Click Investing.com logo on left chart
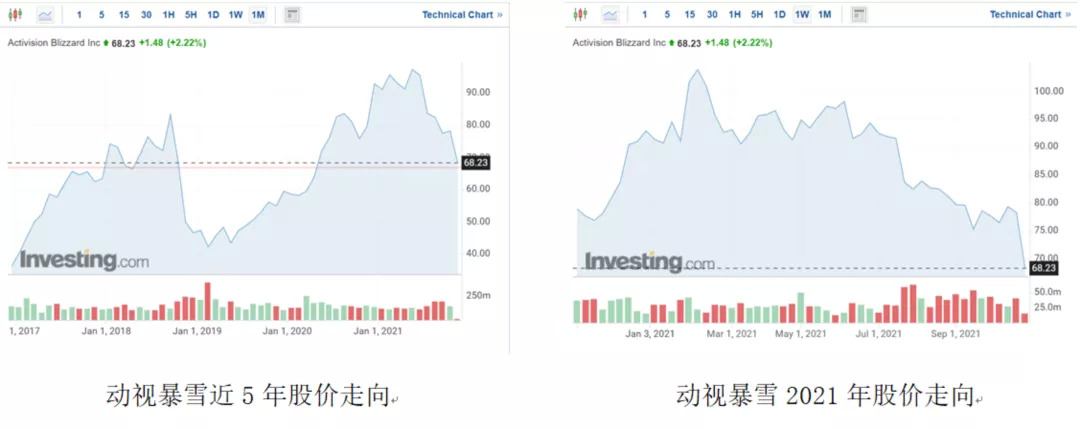The image size is (1080, 429). [x=84, y=260]
